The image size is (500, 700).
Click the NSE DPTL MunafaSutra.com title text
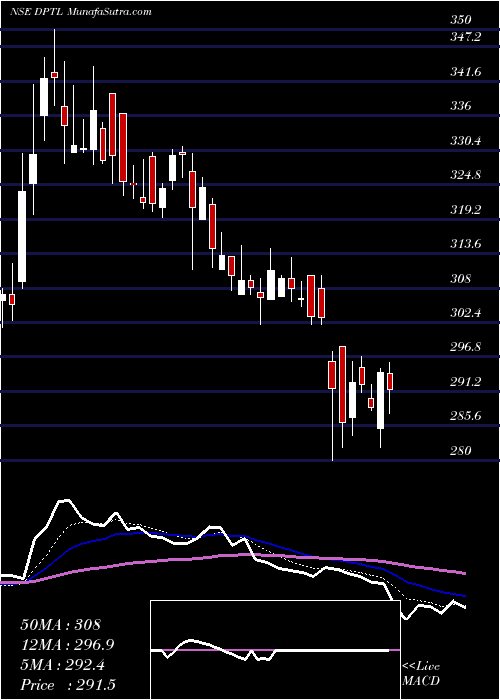(x=81, y=12)
